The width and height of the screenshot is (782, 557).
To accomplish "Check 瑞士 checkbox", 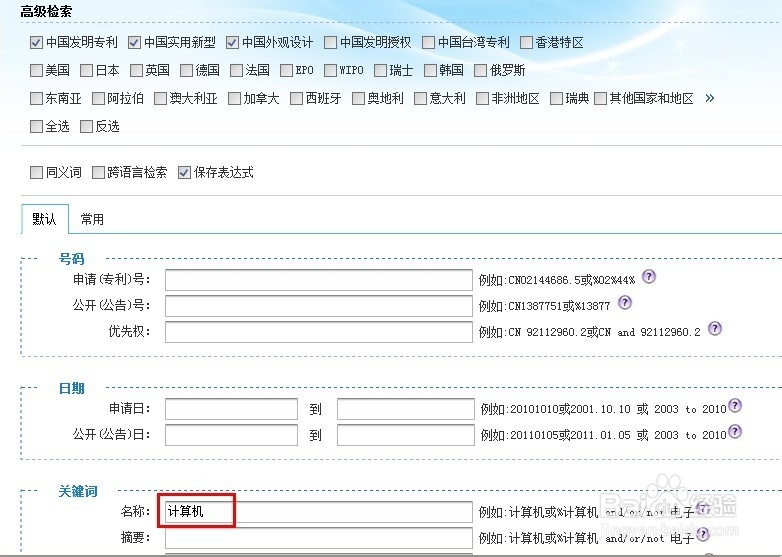I will [380, 70].
